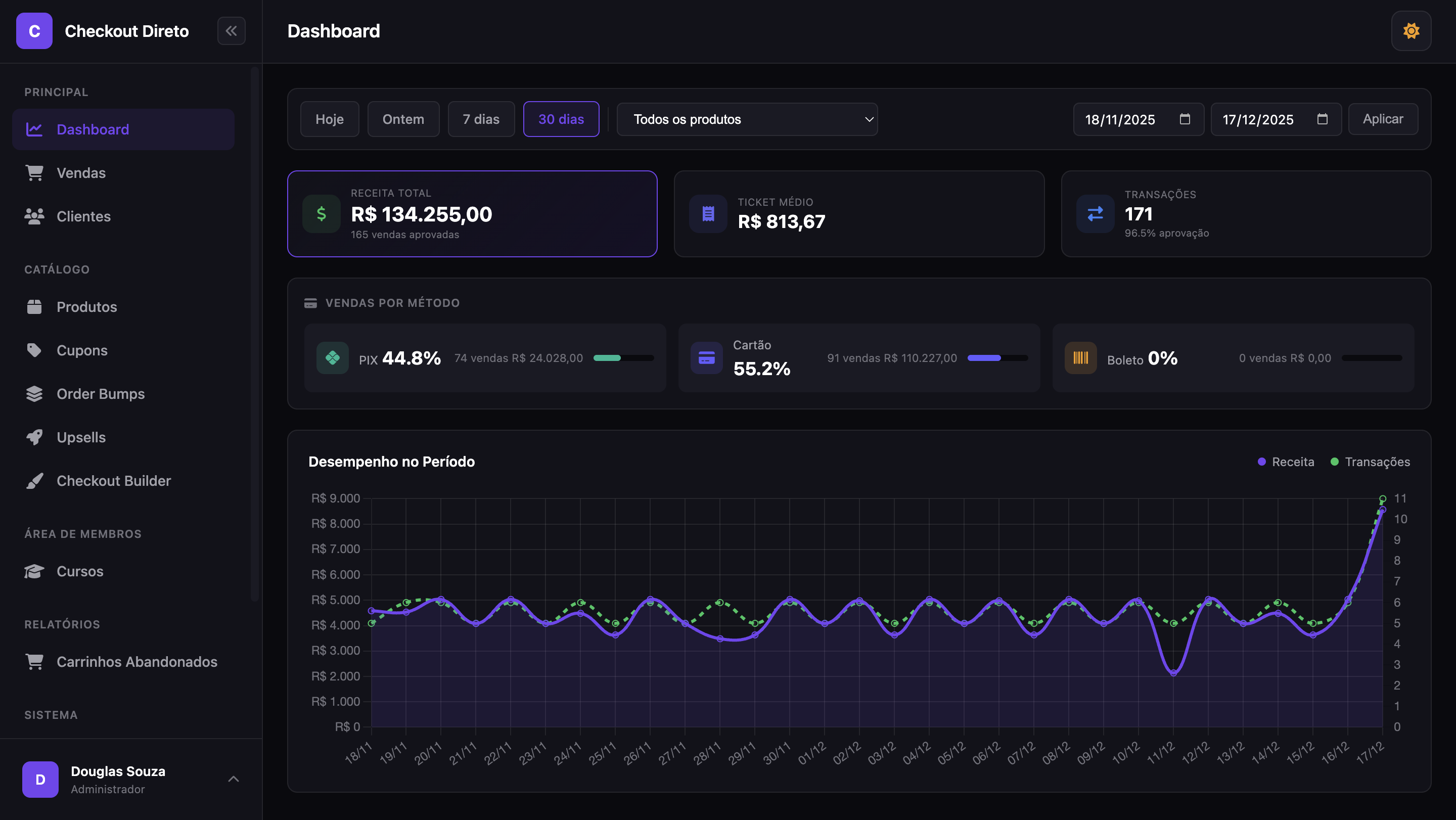1456x820 pixels.
Task: Click the Upsells rocket icon
Action: point(34,437)
